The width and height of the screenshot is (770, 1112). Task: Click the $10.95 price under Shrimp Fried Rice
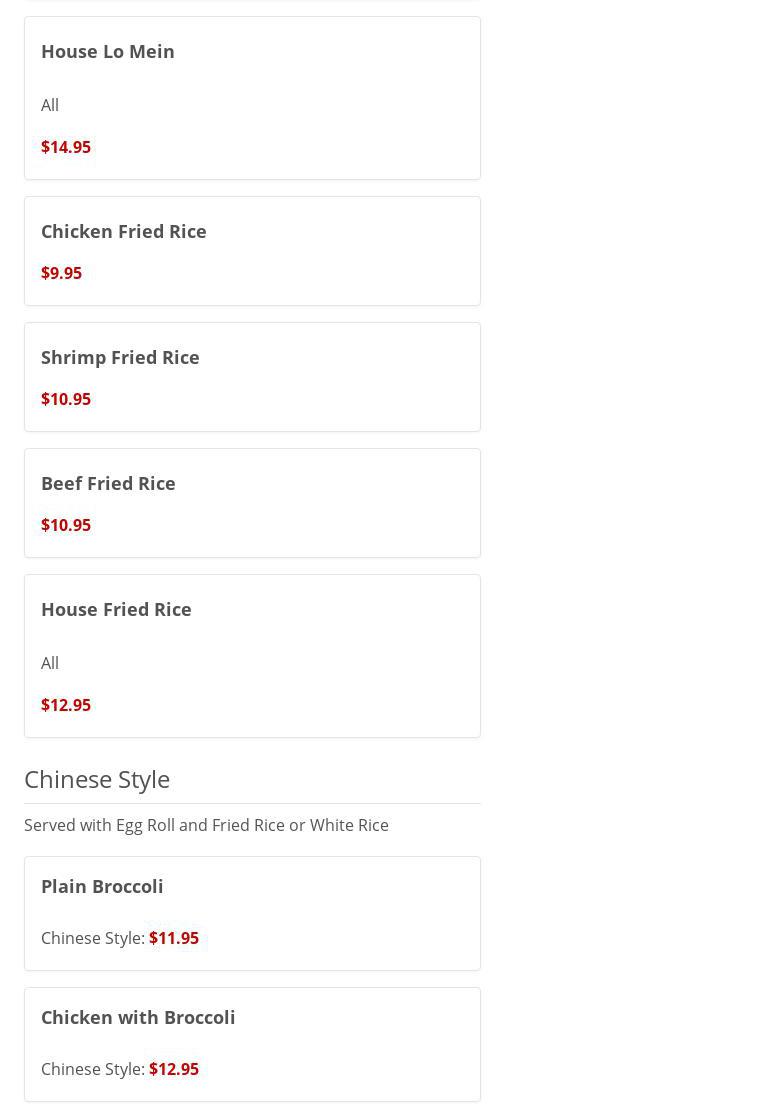(66, 399)
